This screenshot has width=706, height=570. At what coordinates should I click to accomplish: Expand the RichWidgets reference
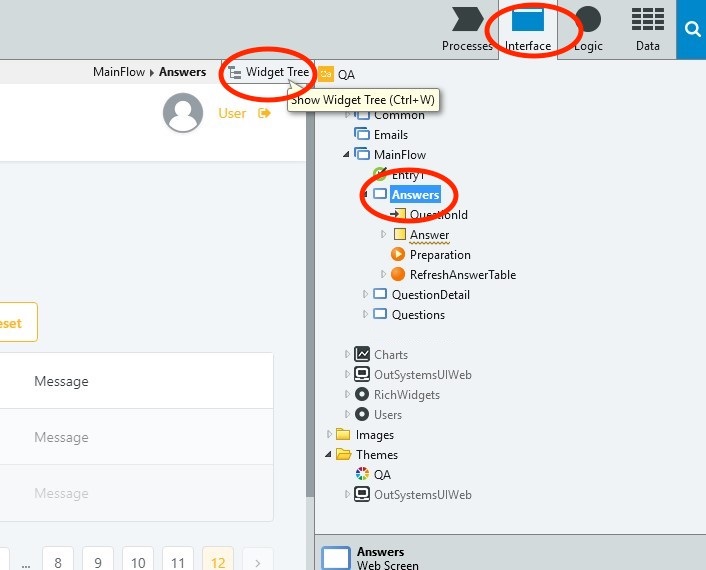pos(347,394)
